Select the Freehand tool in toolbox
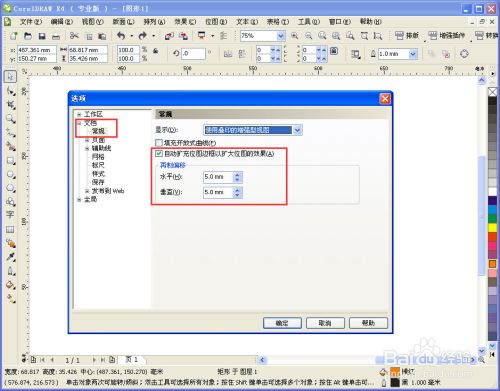The width and height of the screenshot is (500, 391). 10,133
